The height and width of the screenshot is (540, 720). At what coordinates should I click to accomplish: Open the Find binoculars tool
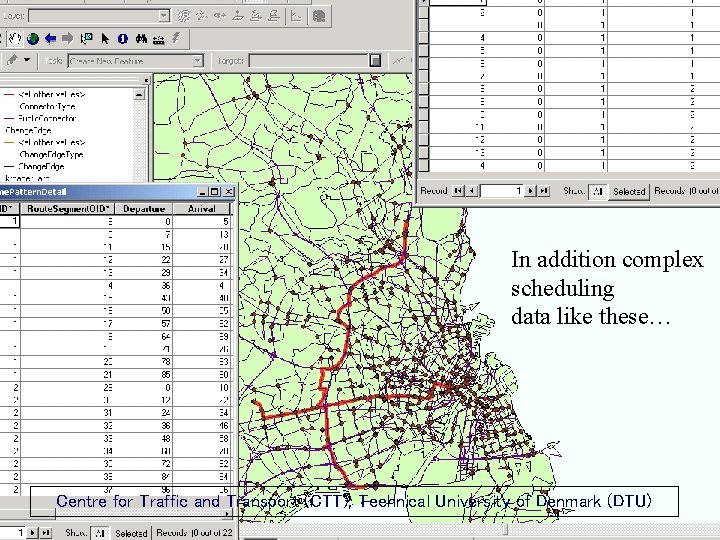coord(141,39)
